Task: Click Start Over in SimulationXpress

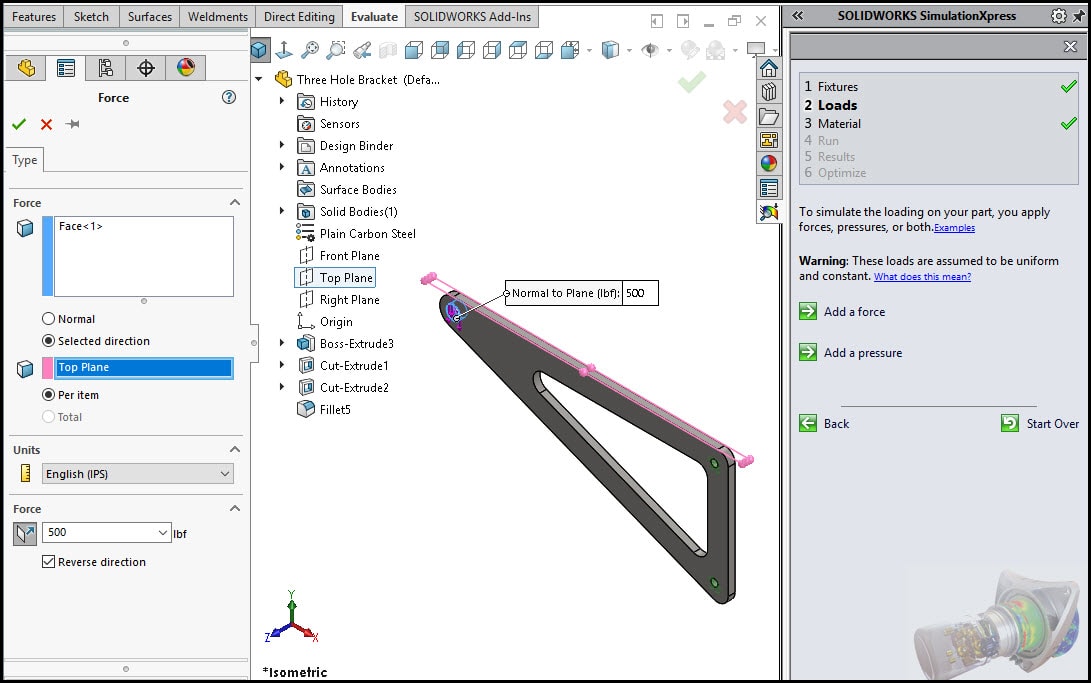Action: point(1040,424)
